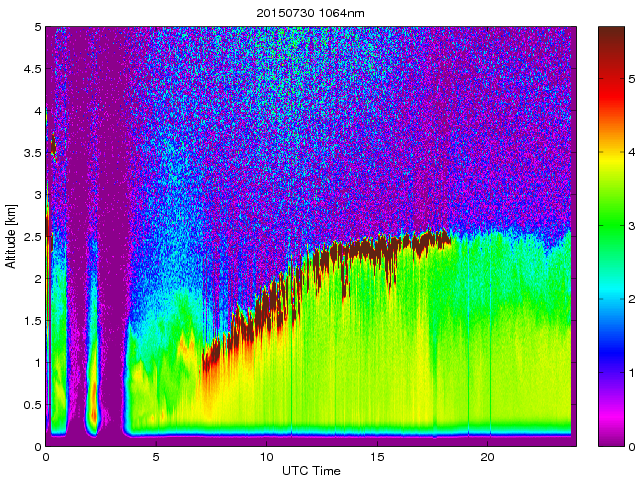Viewport: 640px width, 480px height.
Task: Select the "Altitude [km]" y-axis label
Action: point(11,236)
